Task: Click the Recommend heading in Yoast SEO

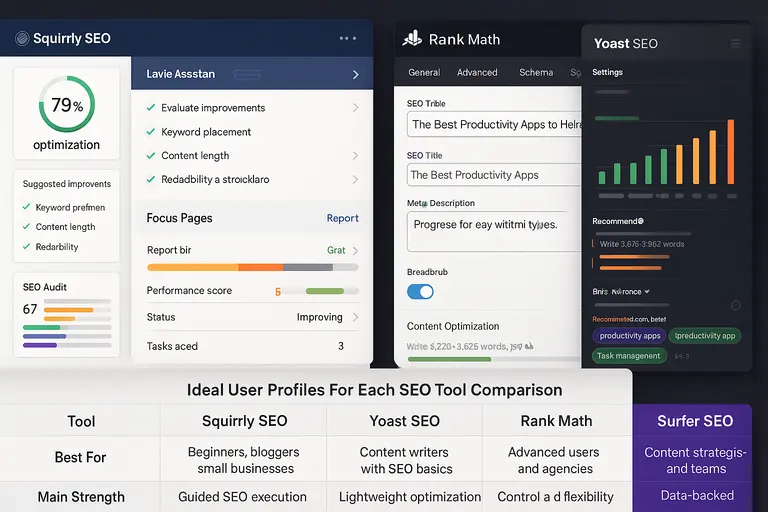Action: pos(618,221)
